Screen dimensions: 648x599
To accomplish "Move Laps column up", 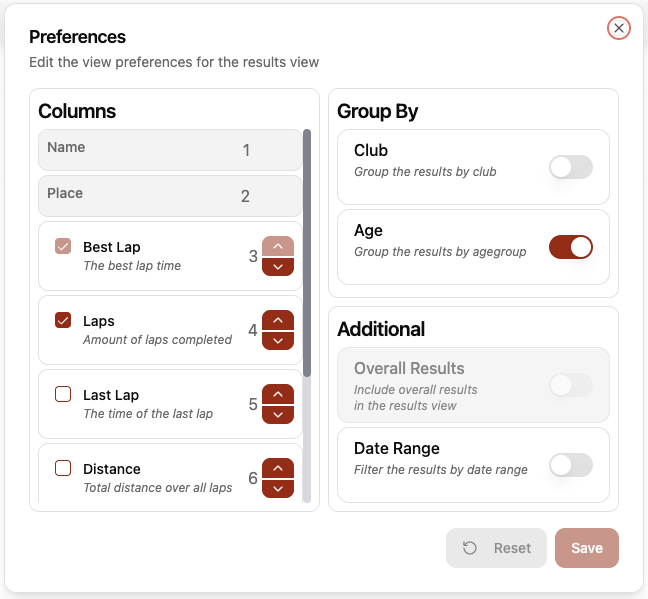I will (278, 320).
